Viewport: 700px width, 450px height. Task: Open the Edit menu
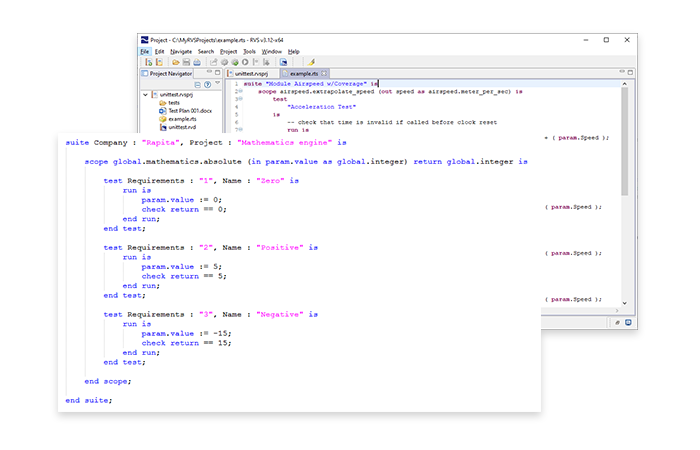pyautogui.click(x=159, y=51)
